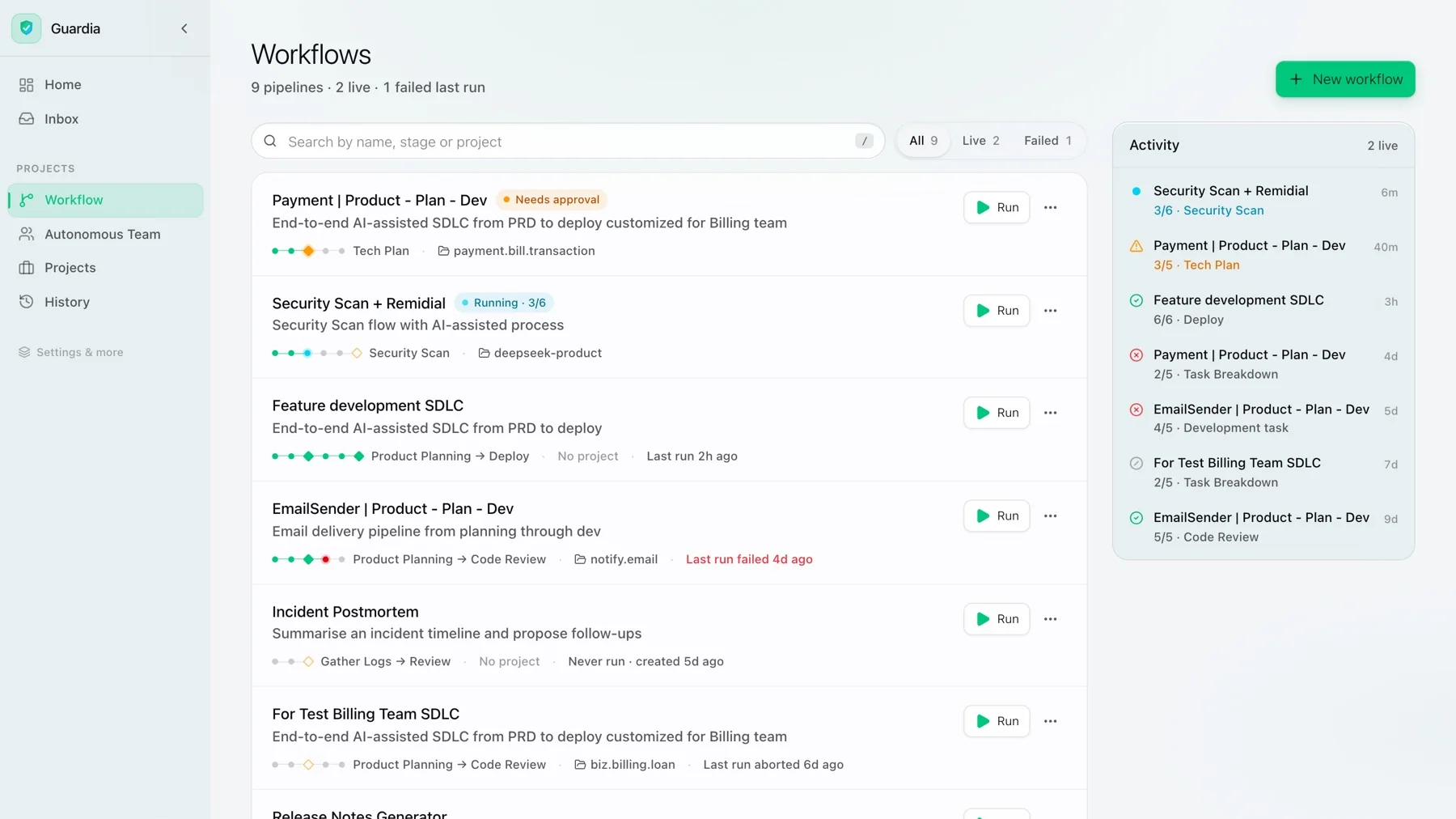
Task: Open more options for EmailSender workflow
Action: tap(1050, 516)
